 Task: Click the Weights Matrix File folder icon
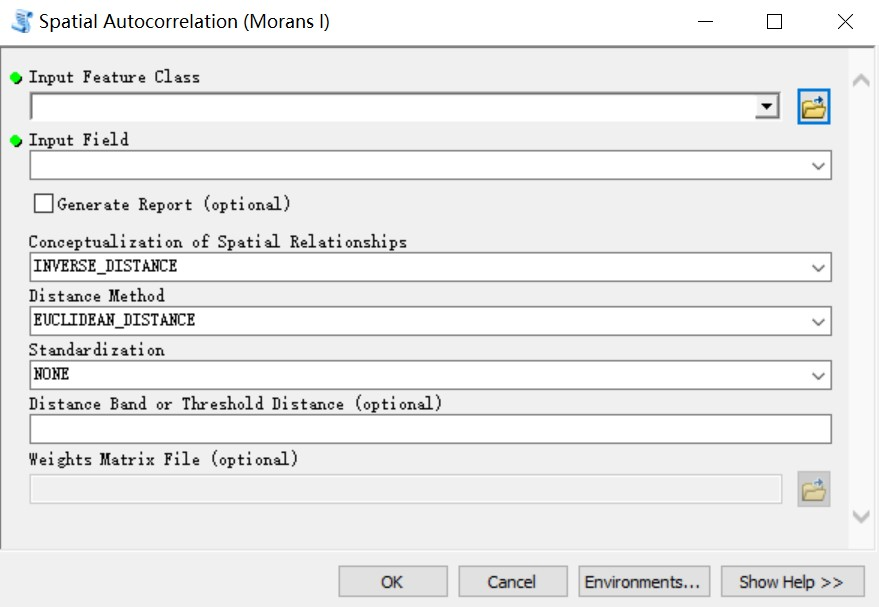(813, 489)
